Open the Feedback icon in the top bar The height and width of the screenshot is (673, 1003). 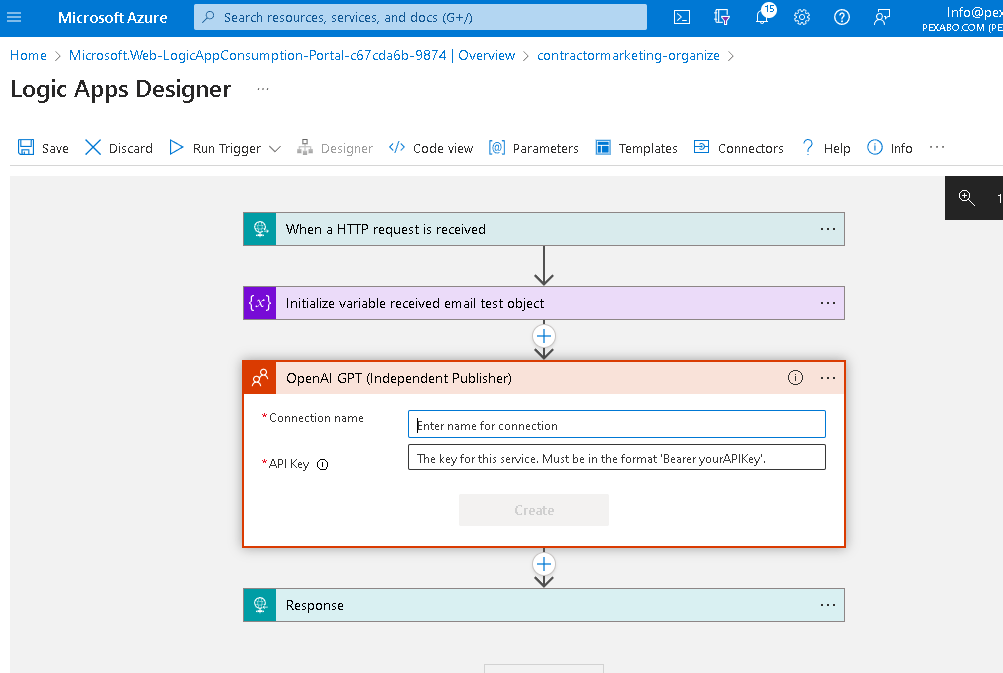click(x=881, y=17)
